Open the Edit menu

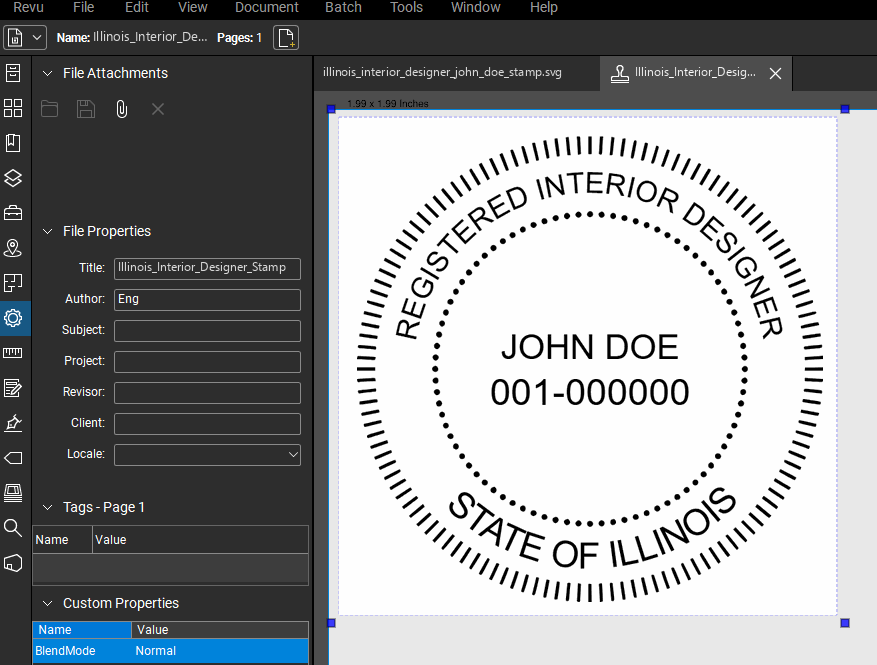137,8
